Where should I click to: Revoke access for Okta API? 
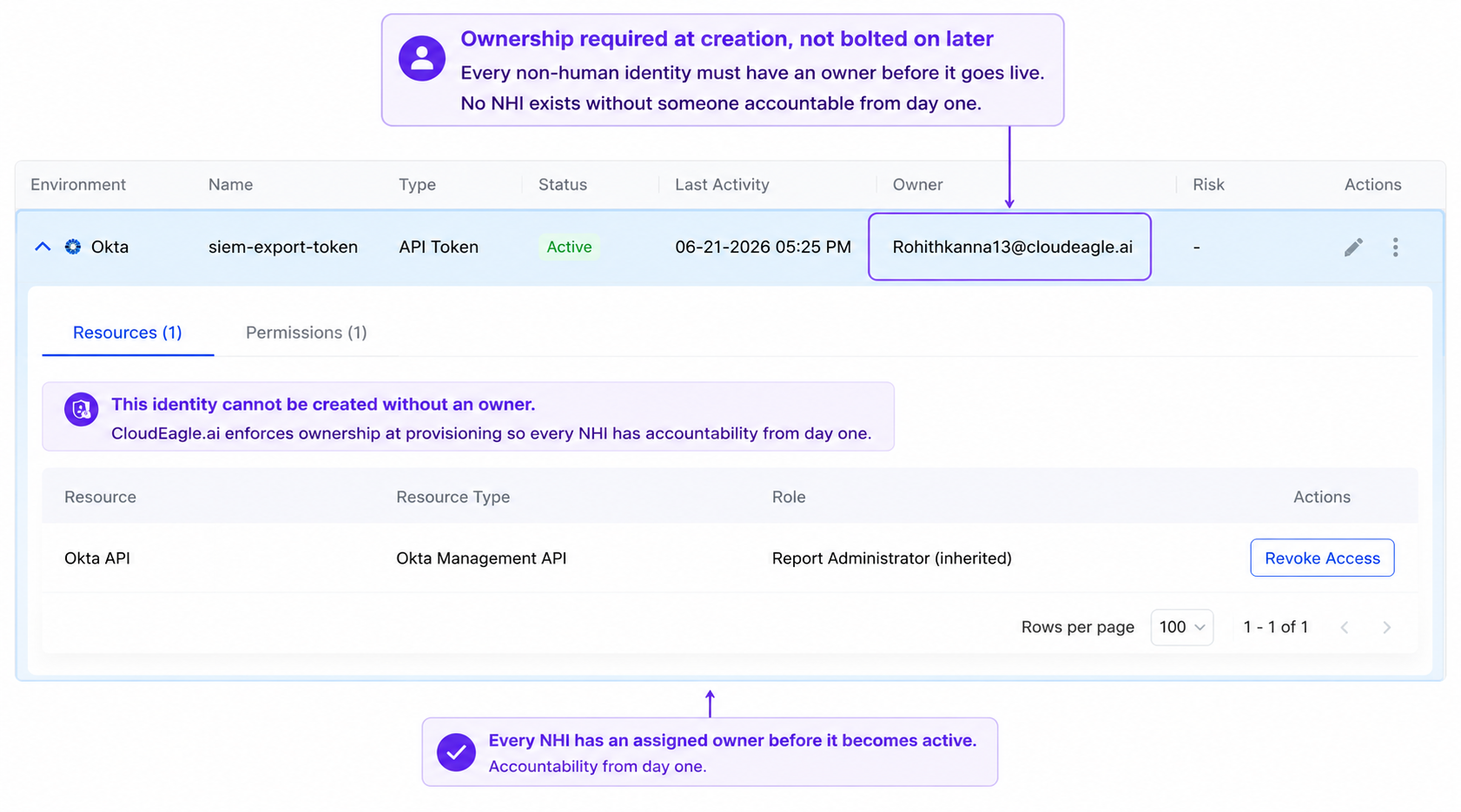tap(1322, 558)
